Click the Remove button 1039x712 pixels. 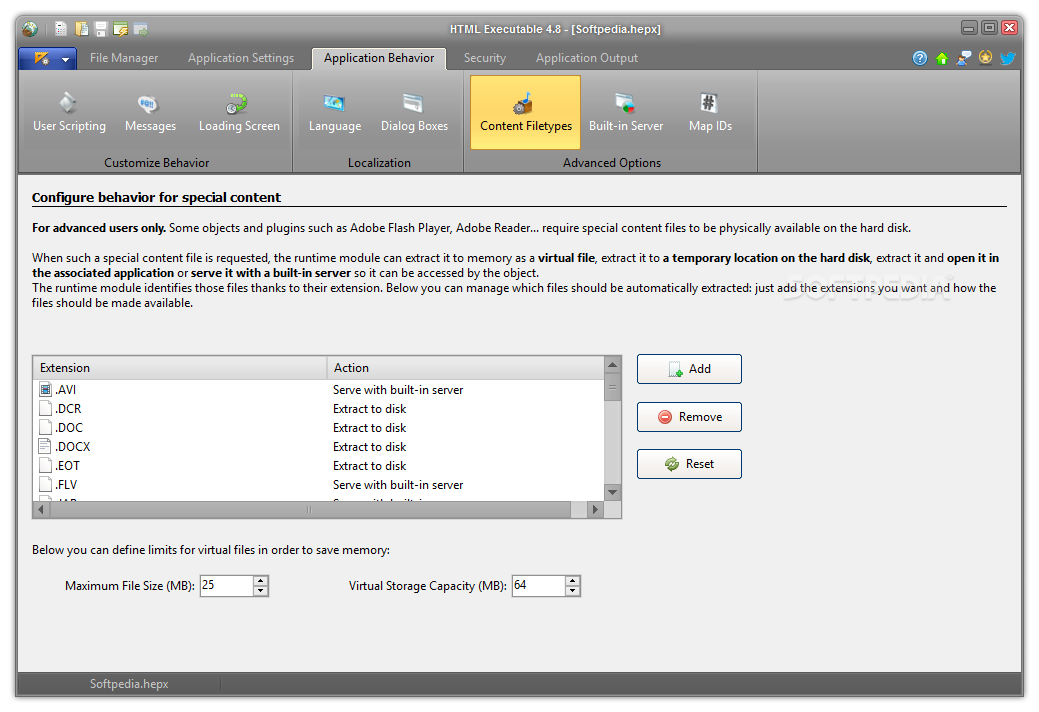[689, 417]
